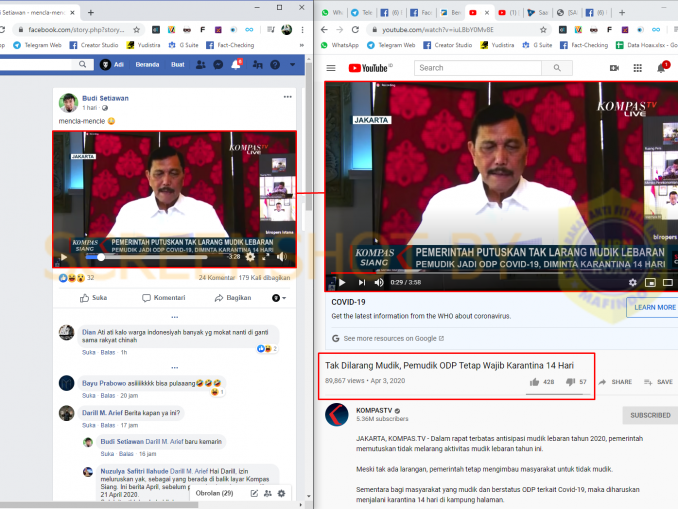Open options menu on Budi Setiawan post

point(288,97)
